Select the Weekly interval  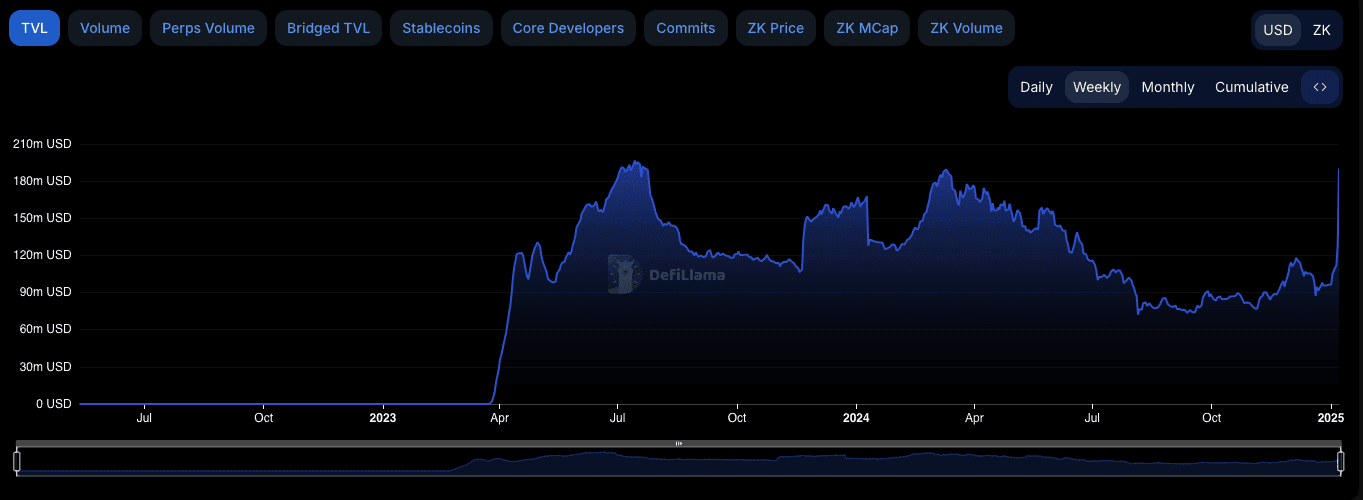pos(1097,87)
